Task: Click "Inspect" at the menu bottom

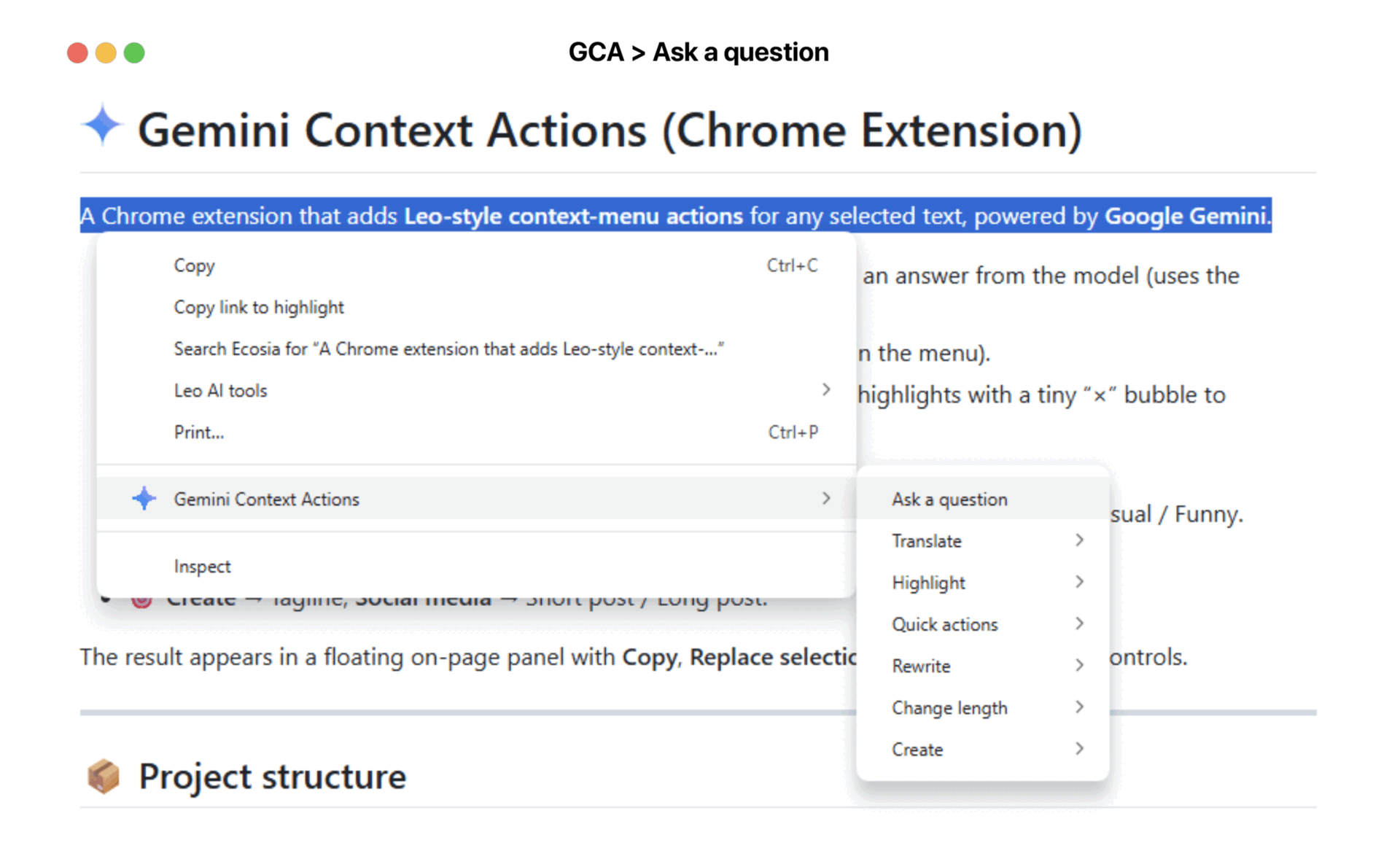Action: (x=202, y=566)
